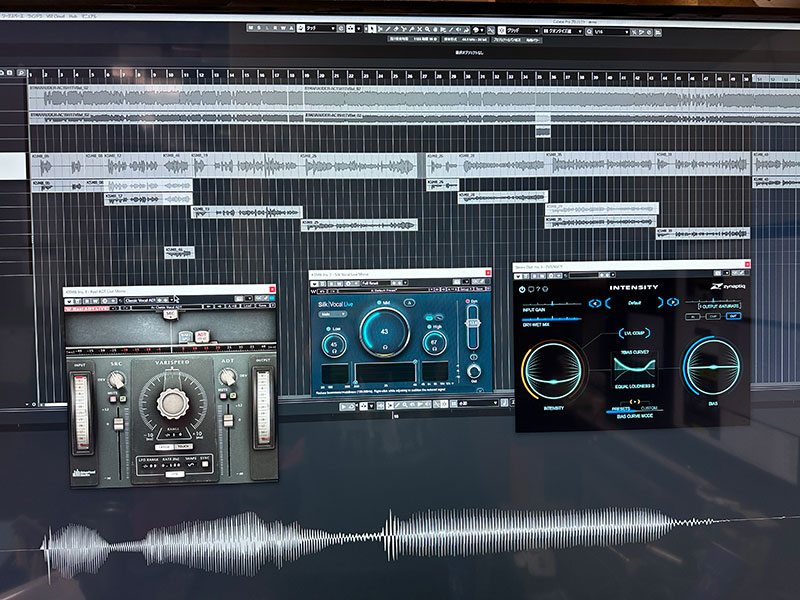Toggle the Solo S button in Cubase top toolbar
Viewport: 800px width, 600px height.
tap(259, 28)
